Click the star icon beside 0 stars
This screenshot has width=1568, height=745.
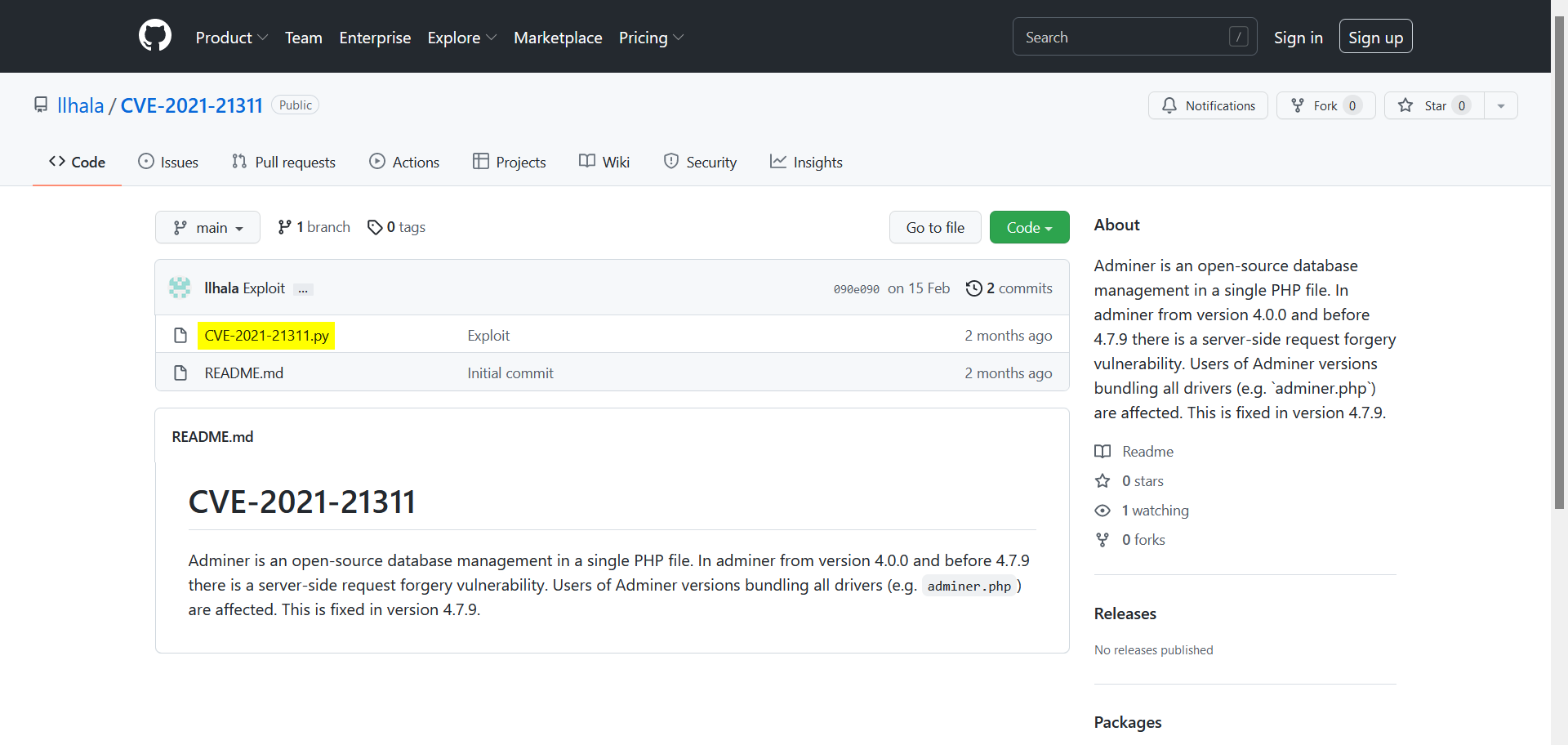coord(1102,480)
